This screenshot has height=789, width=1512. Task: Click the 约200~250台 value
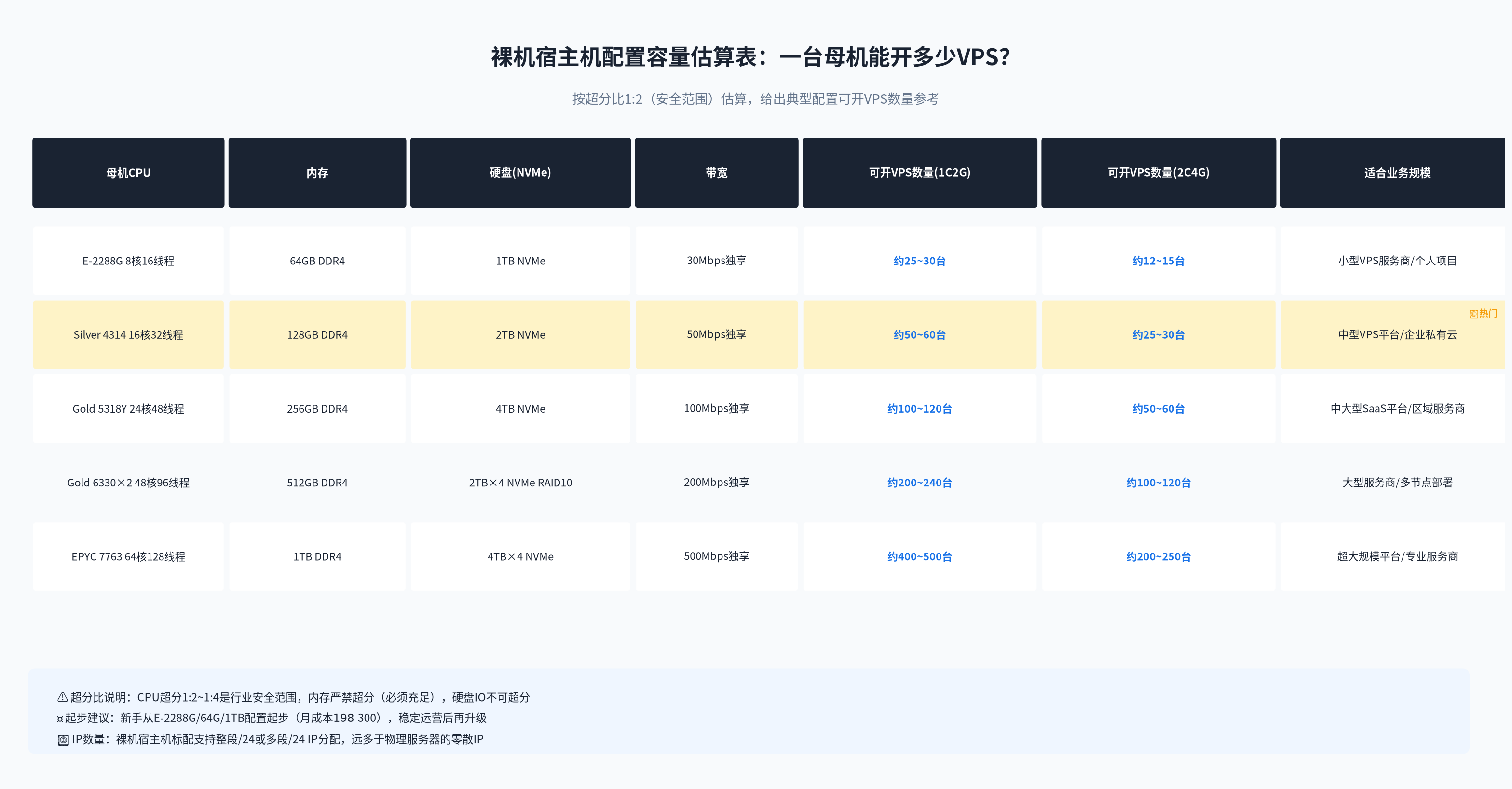click(1158, 557)
